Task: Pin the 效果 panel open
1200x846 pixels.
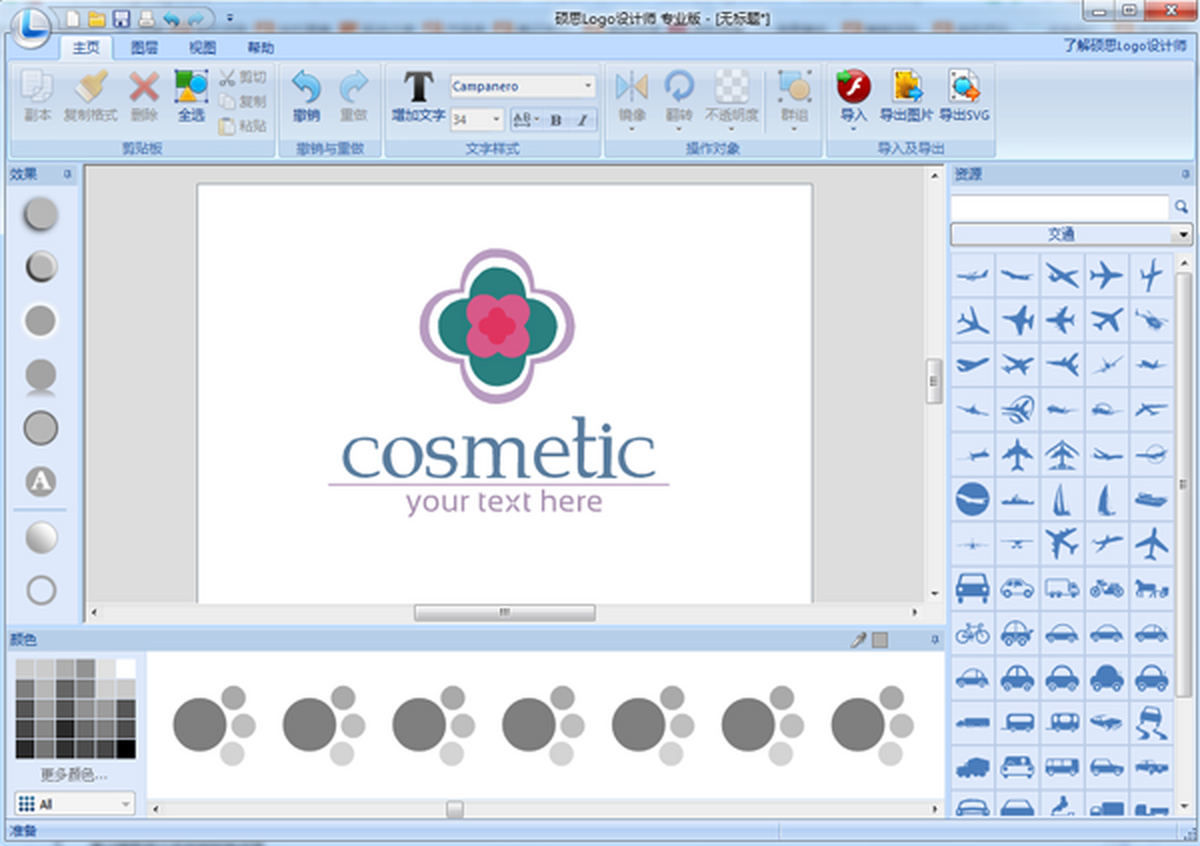Action: (69, 173)
